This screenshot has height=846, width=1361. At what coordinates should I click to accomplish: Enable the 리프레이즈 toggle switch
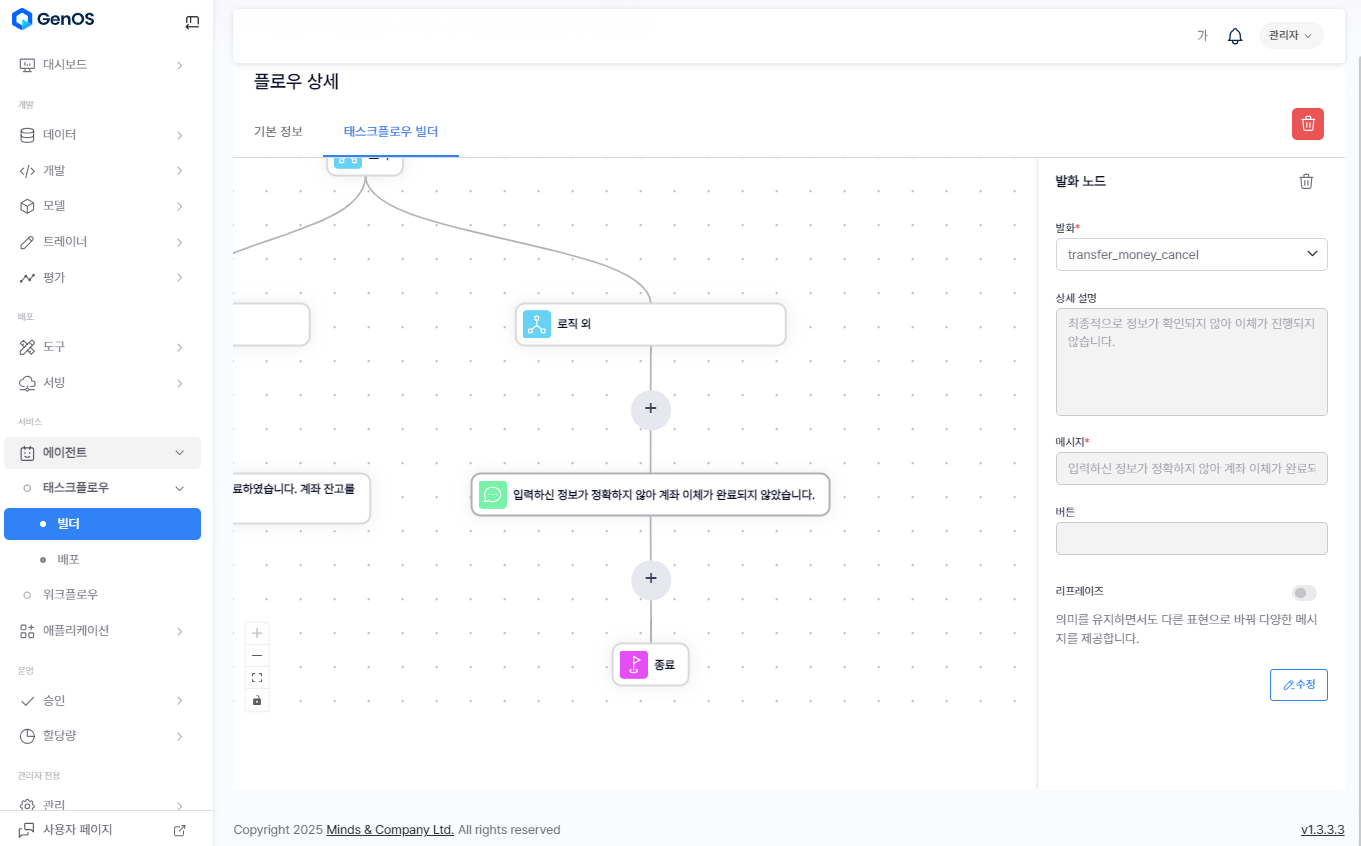pos(1304,593)
